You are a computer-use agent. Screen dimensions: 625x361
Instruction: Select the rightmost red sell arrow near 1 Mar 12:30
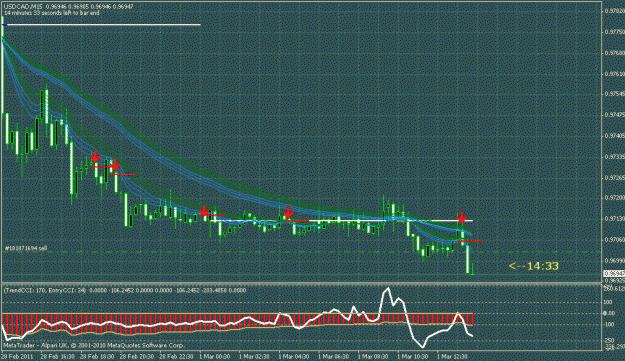coord(462,217)
